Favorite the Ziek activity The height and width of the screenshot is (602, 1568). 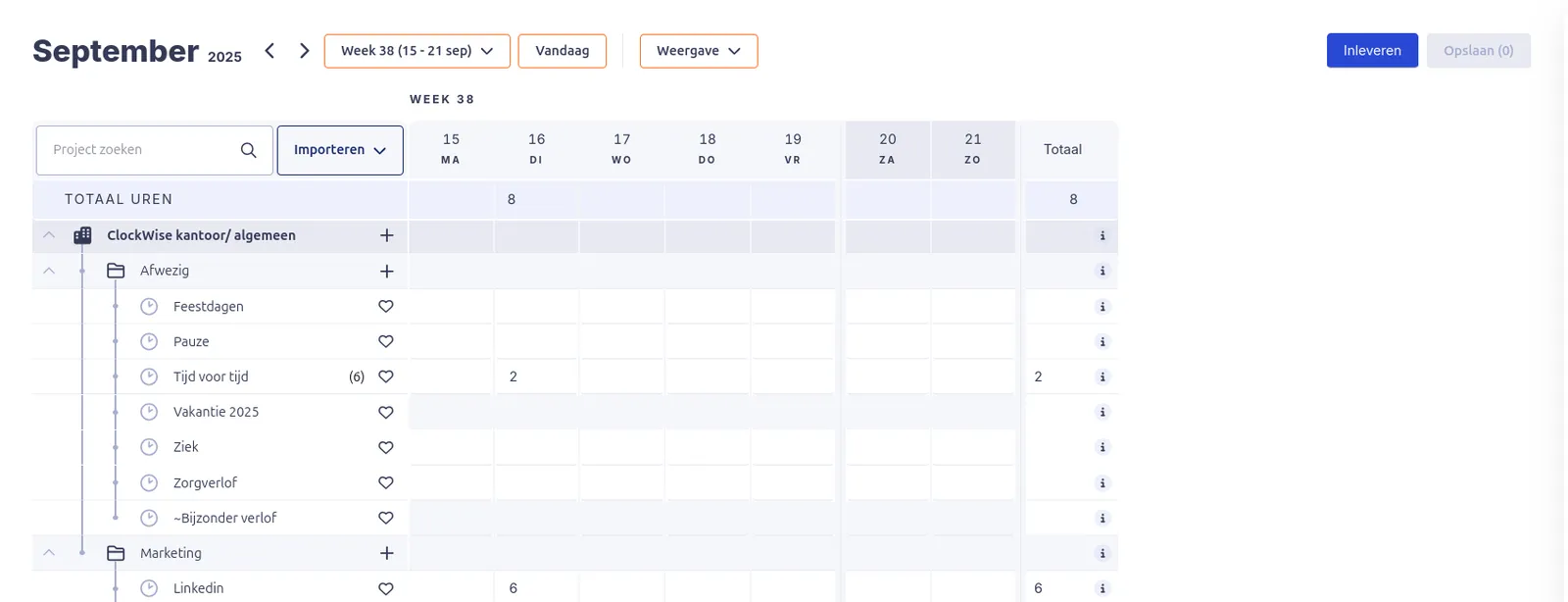coord(386,447)
